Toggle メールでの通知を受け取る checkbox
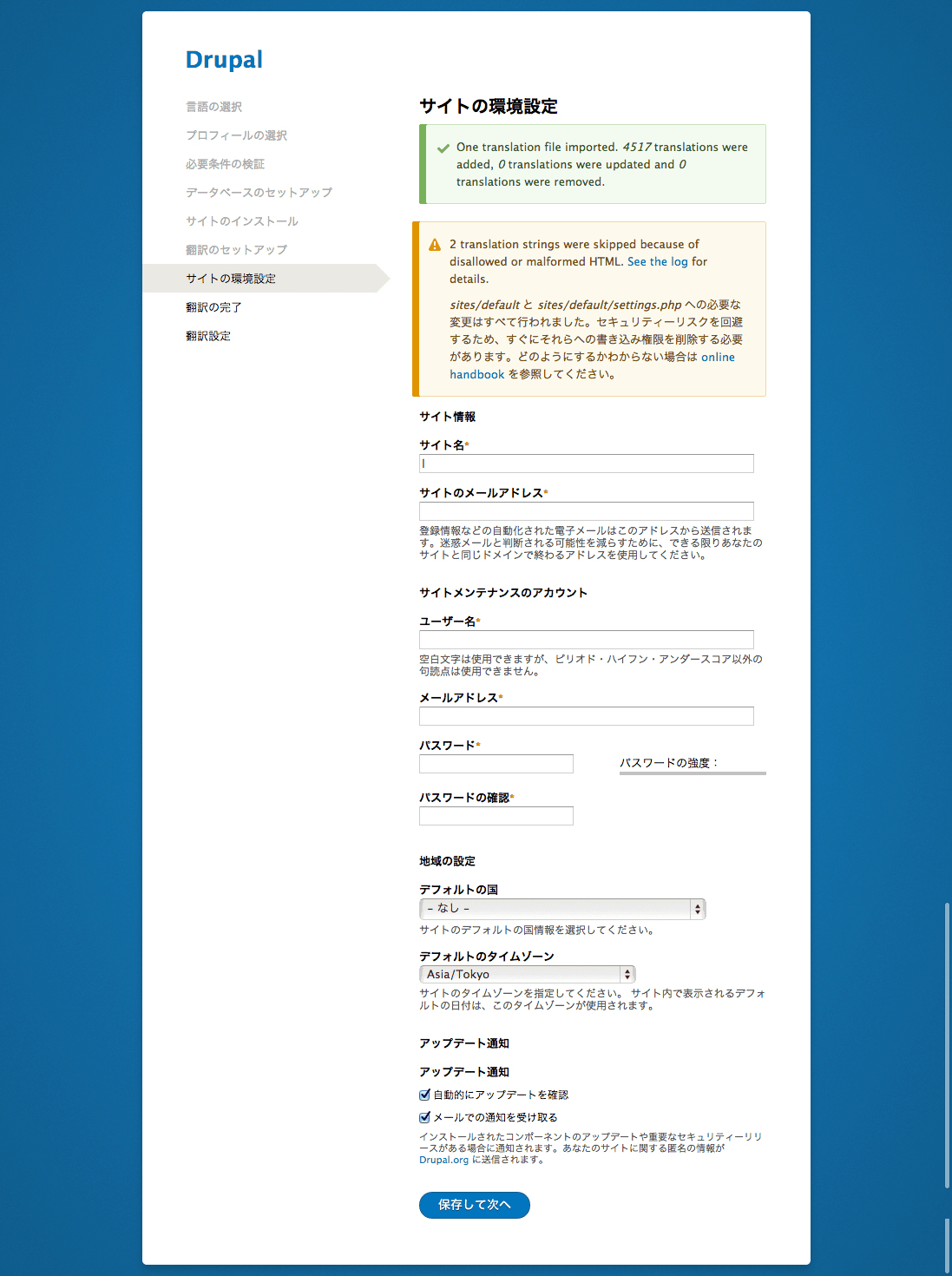The width and height of the screenshot is (952, 1276). 425,1117
